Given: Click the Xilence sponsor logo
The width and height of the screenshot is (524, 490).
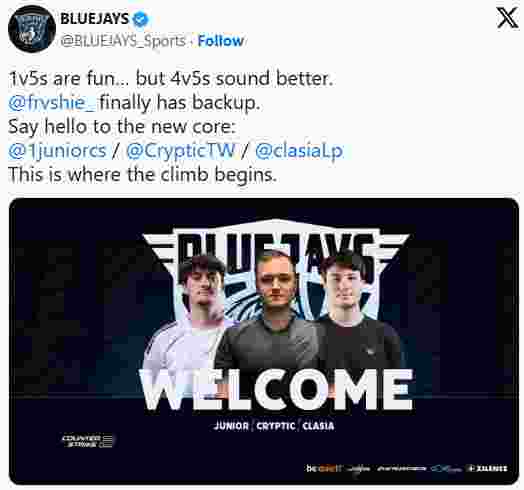Looking at the screenshot, I should click(488, 468).
